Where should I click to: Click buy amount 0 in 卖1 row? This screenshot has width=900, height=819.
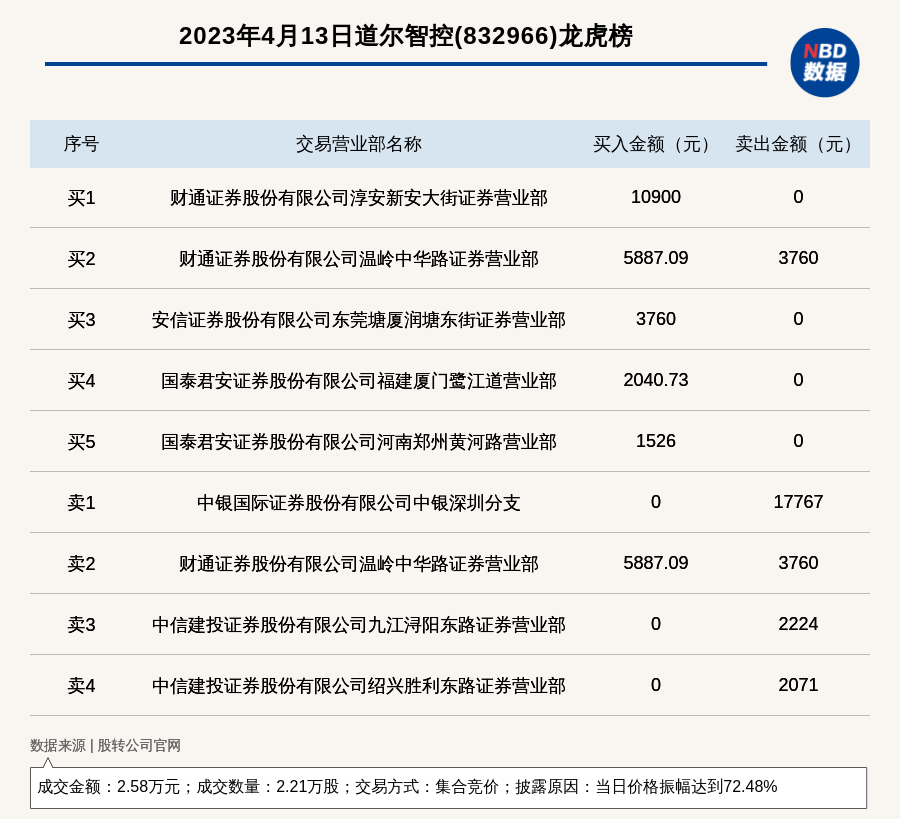click(x=655, y=501)
